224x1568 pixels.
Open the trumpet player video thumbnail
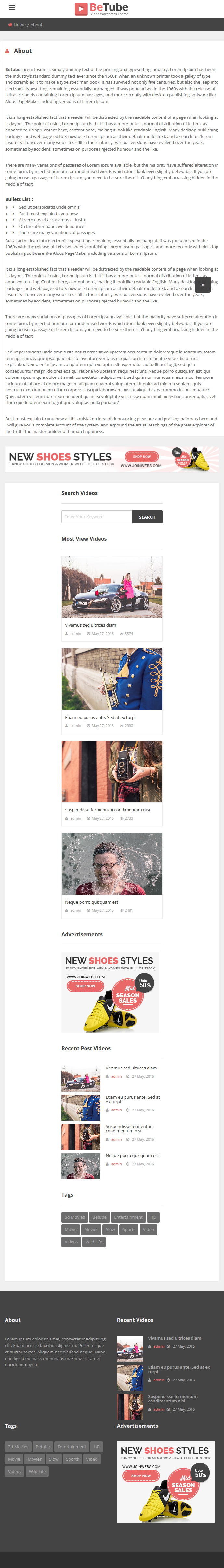(x=112, y=679)
